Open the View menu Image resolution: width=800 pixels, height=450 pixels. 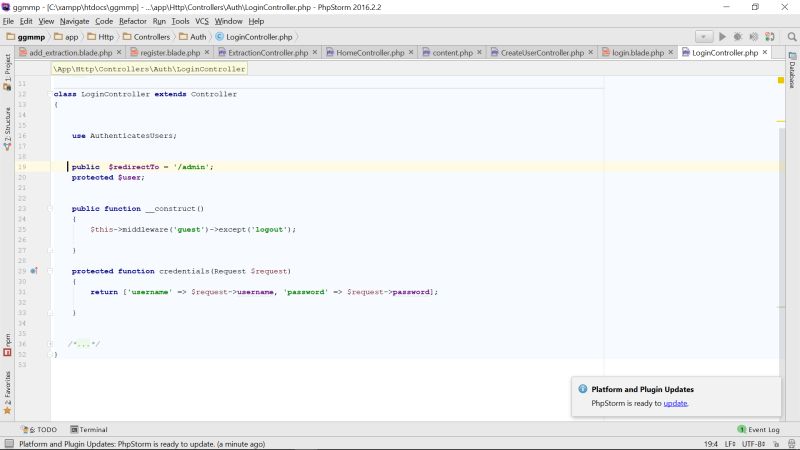coord(46,21)
